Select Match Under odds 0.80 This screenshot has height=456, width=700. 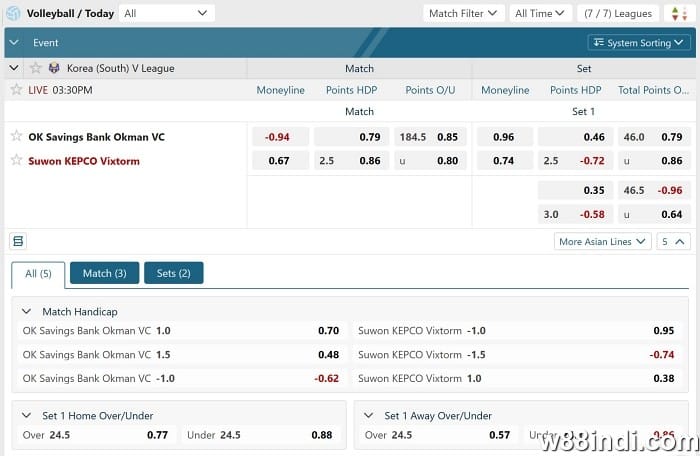(430, 161)
